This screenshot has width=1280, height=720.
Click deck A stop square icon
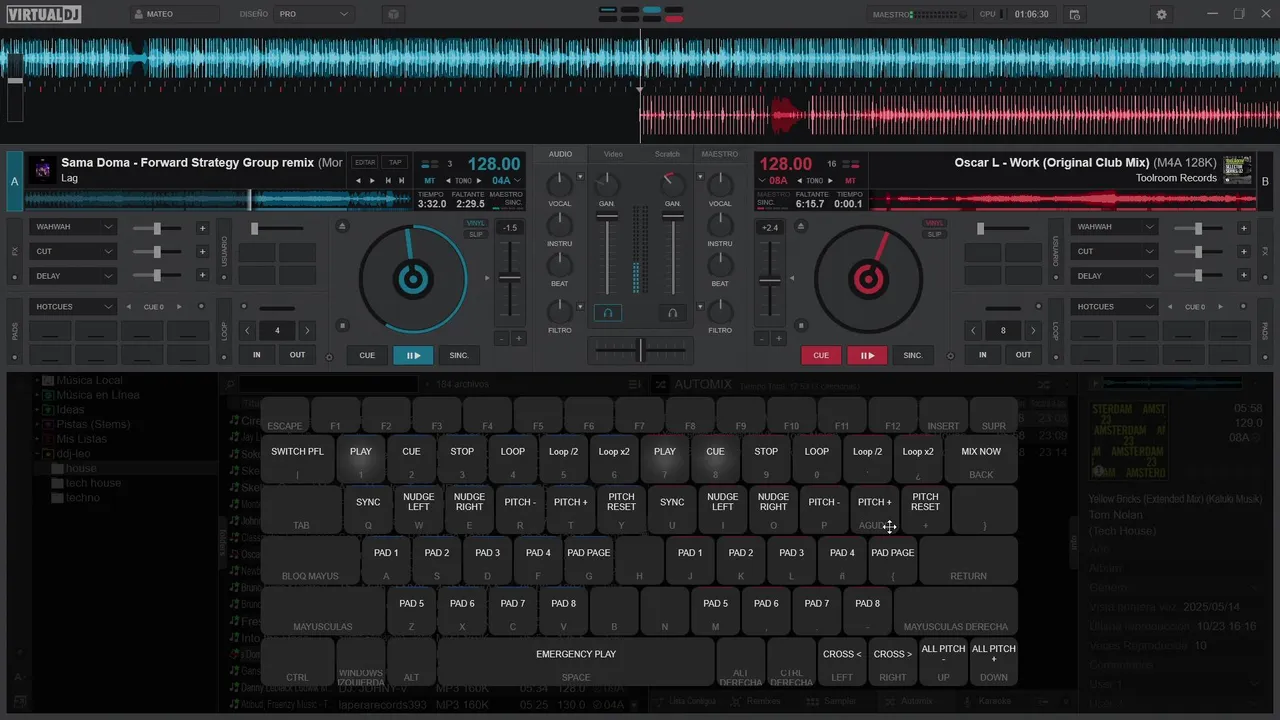(x=342, y=325)
